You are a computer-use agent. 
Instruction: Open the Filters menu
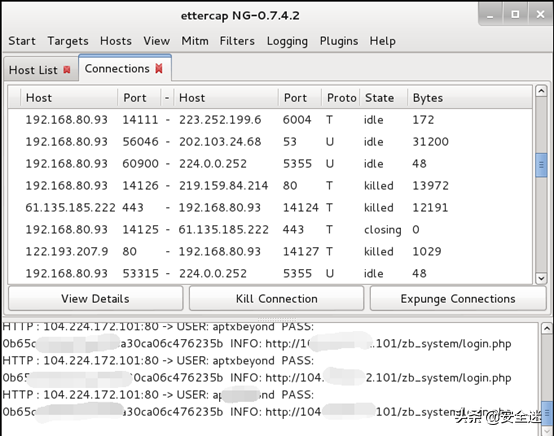[237, 41]
